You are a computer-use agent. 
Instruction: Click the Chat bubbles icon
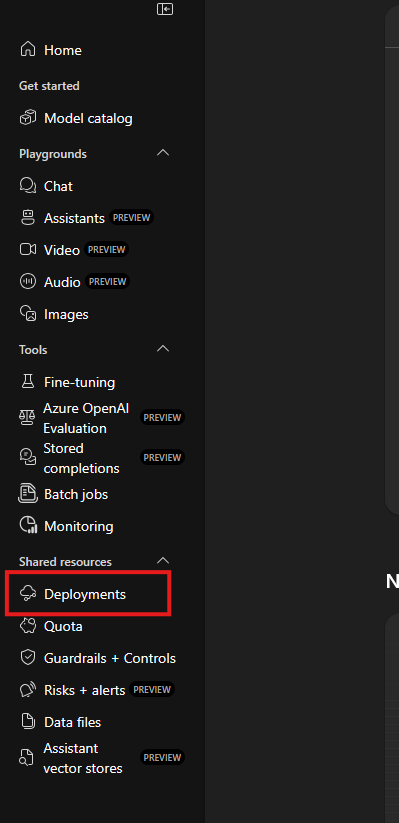pos(28,186)
